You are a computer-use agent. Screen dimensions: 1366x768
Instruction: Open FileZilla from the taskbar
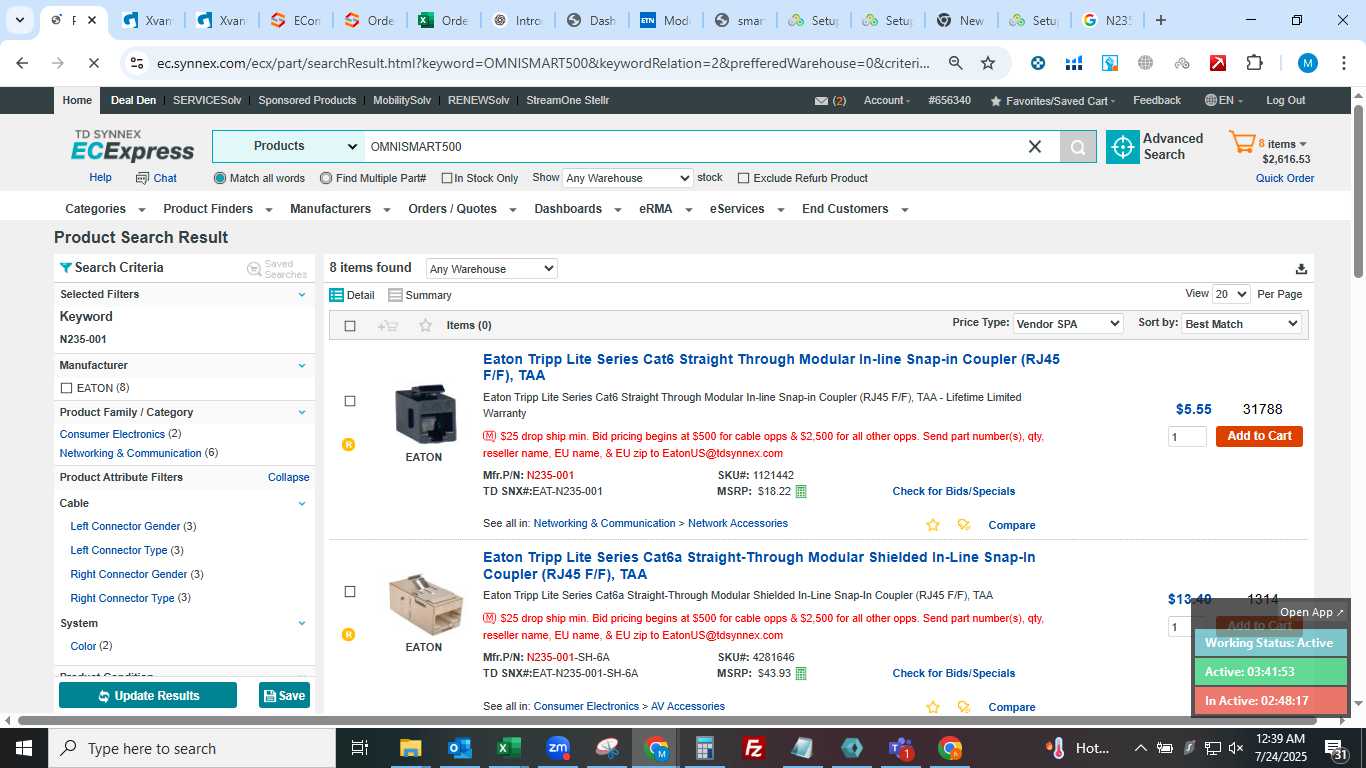(x=754, y=748)
